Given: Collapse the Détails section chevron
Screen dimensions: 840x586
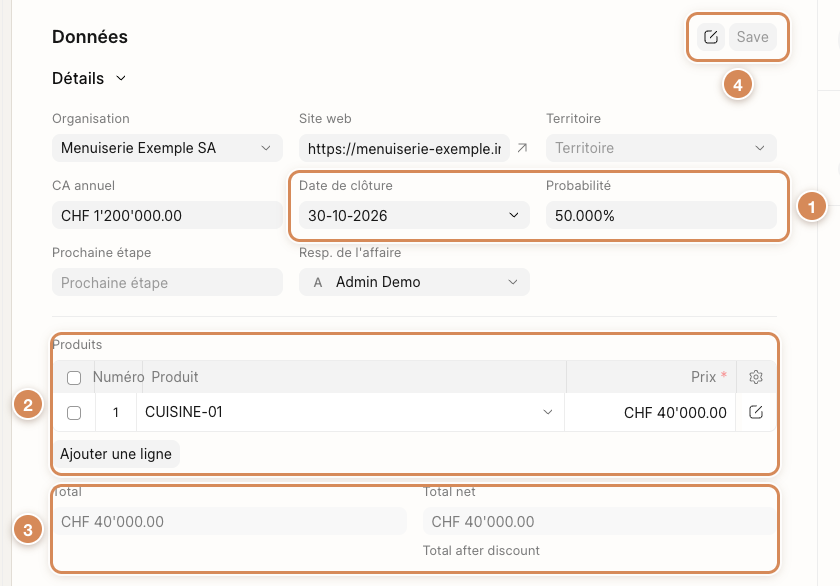Looking at the screenshot, I should [121, 78].
